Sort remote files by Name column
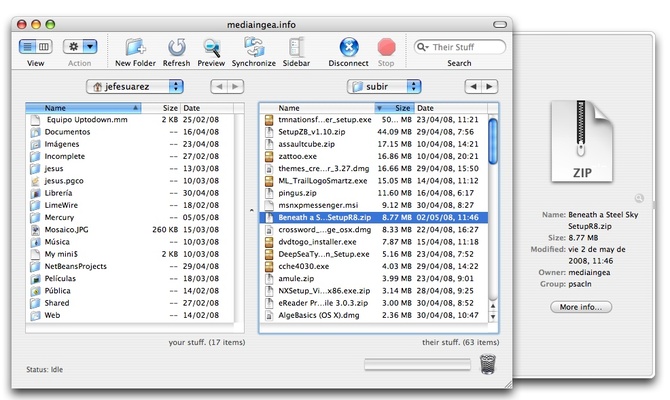Viewport: 670px width, 400px height. [317, 108]
